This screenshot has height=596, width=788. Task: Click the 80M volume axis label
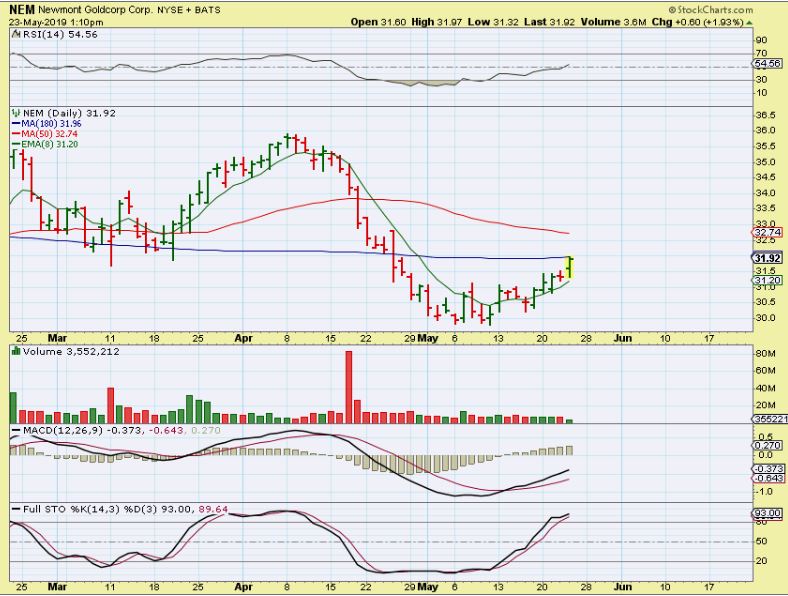tap(765, 353)
